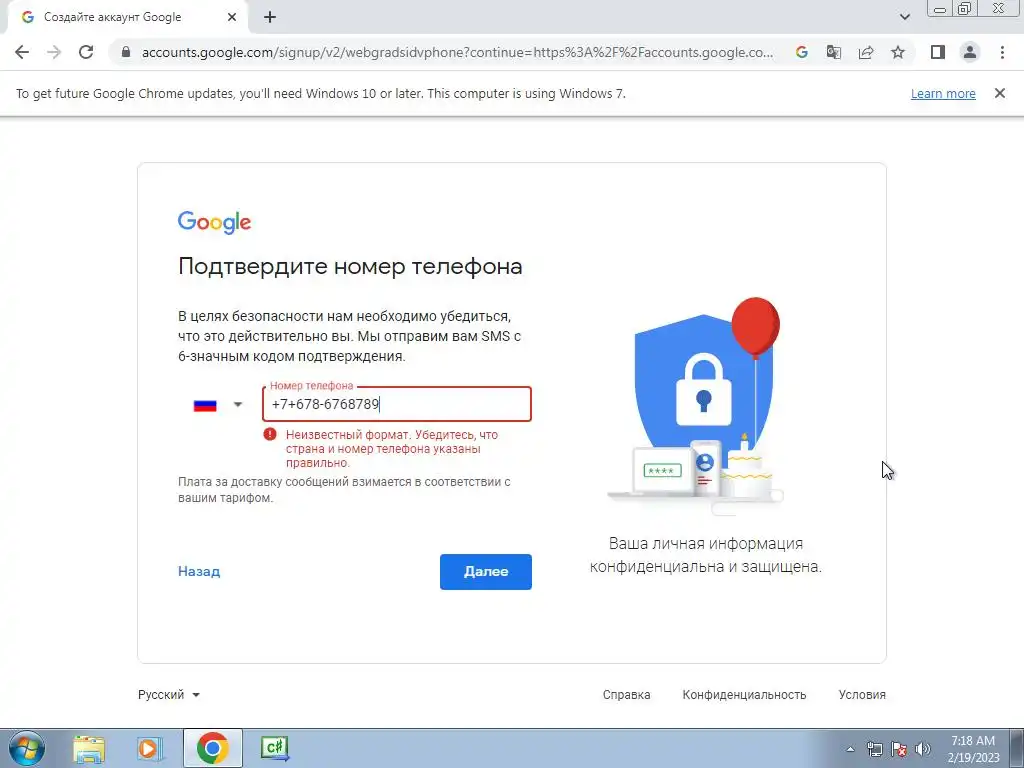Open the Google Translate icon in address bar
The width and height of the screenshot is (1024, 768).
[834, 52]
